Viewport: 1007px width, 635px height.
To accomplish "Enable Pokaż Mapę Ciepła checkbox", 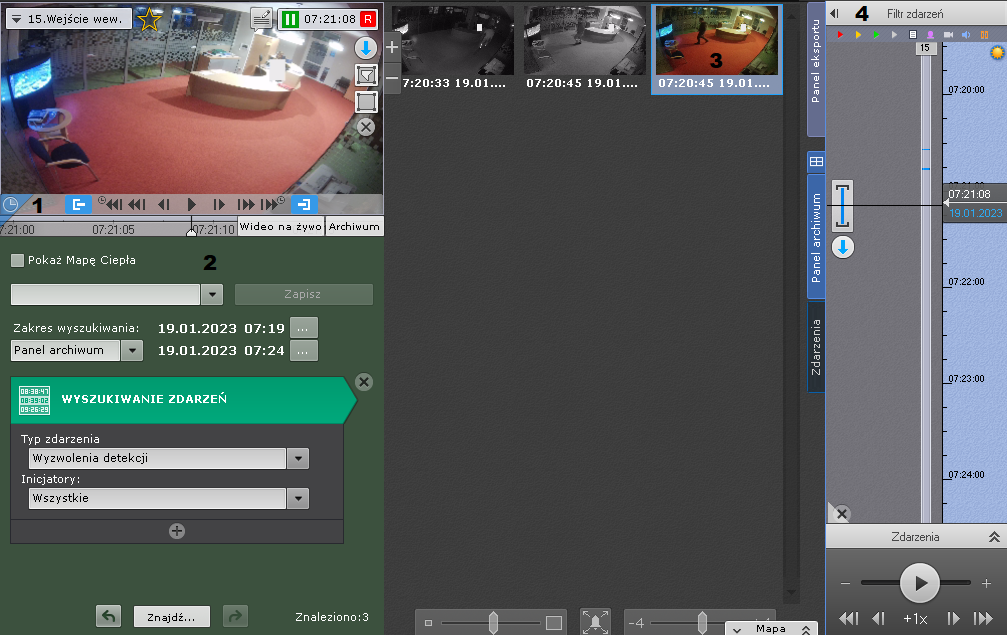I will click(x=17, y=260).
